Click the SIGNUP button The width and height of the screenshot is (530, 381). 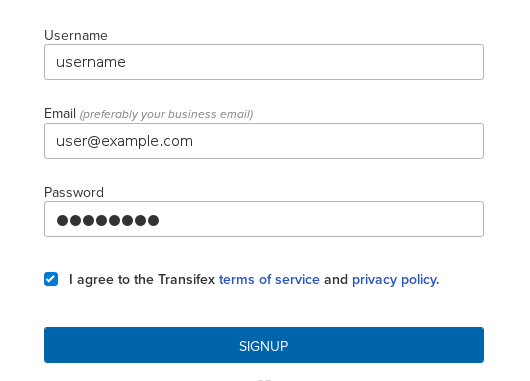(264, 345)
